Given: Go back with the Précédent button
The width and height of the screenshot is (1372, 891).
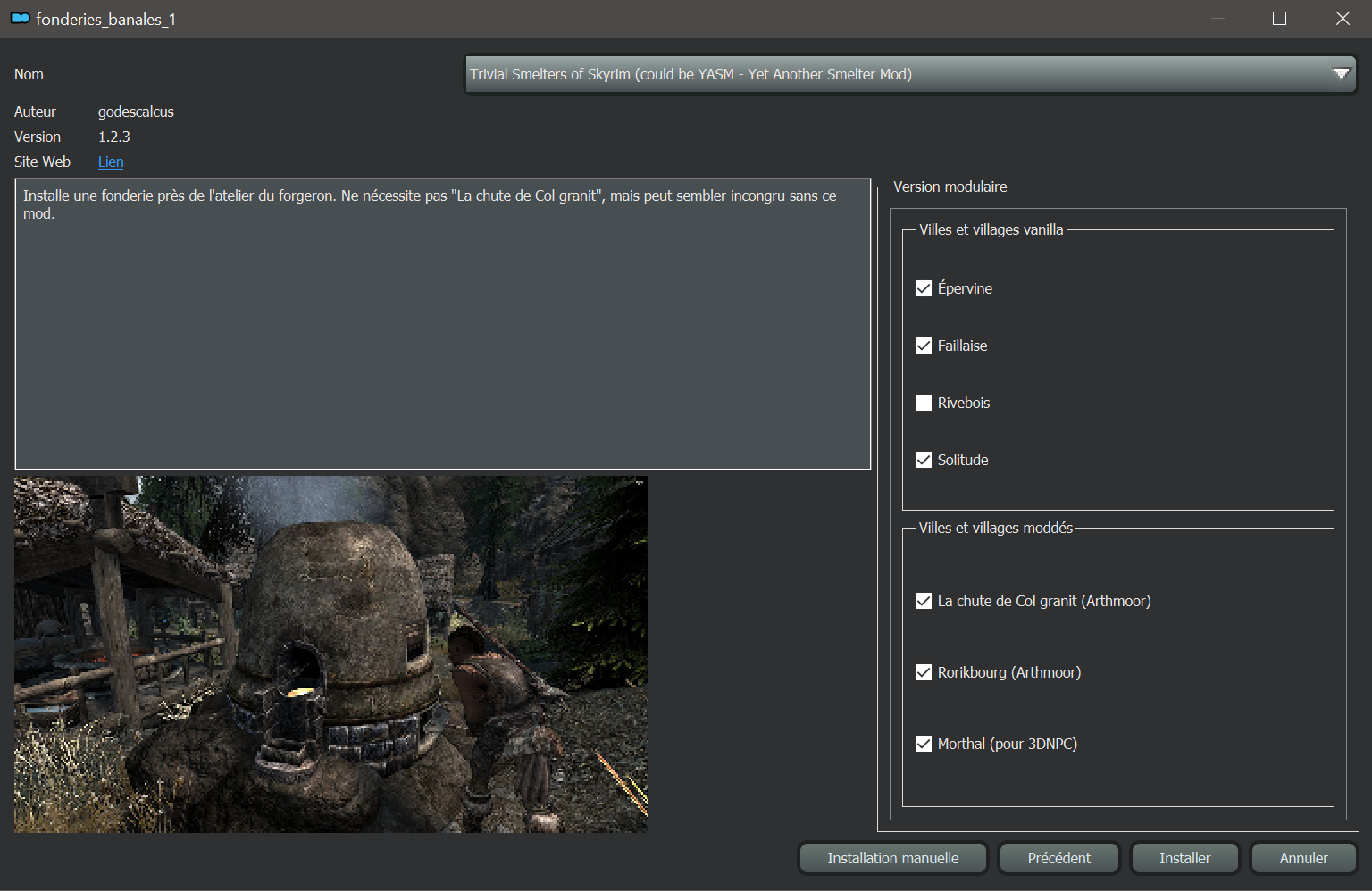Looking at the screenshot, I should pos(1059,858).
